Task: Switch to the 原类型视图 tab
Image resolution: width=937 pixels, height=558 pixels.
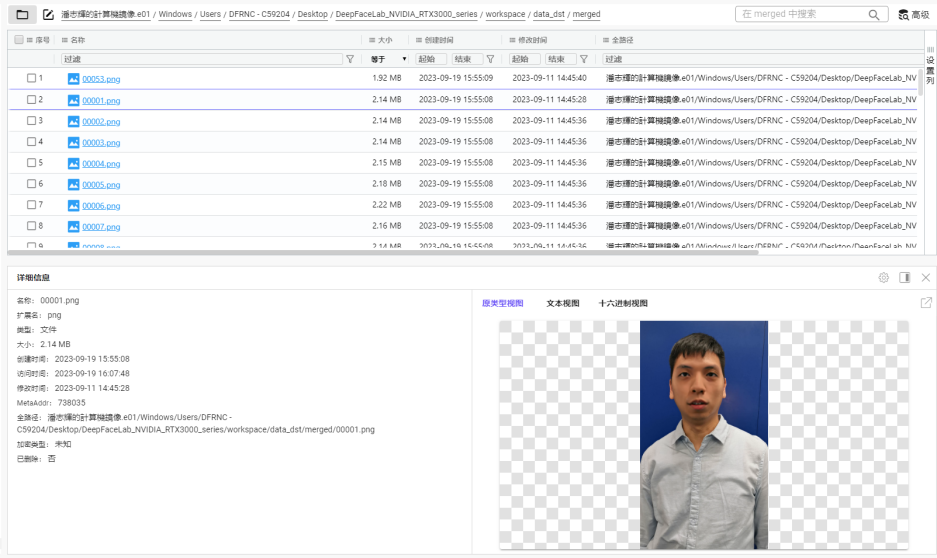Action: (x=503, y=303)
